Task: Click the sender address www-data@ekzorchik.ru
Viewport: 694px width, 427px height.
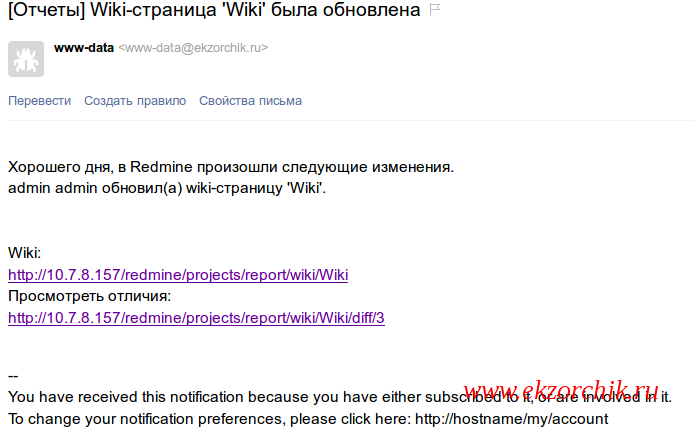Action: coord(193,48)
